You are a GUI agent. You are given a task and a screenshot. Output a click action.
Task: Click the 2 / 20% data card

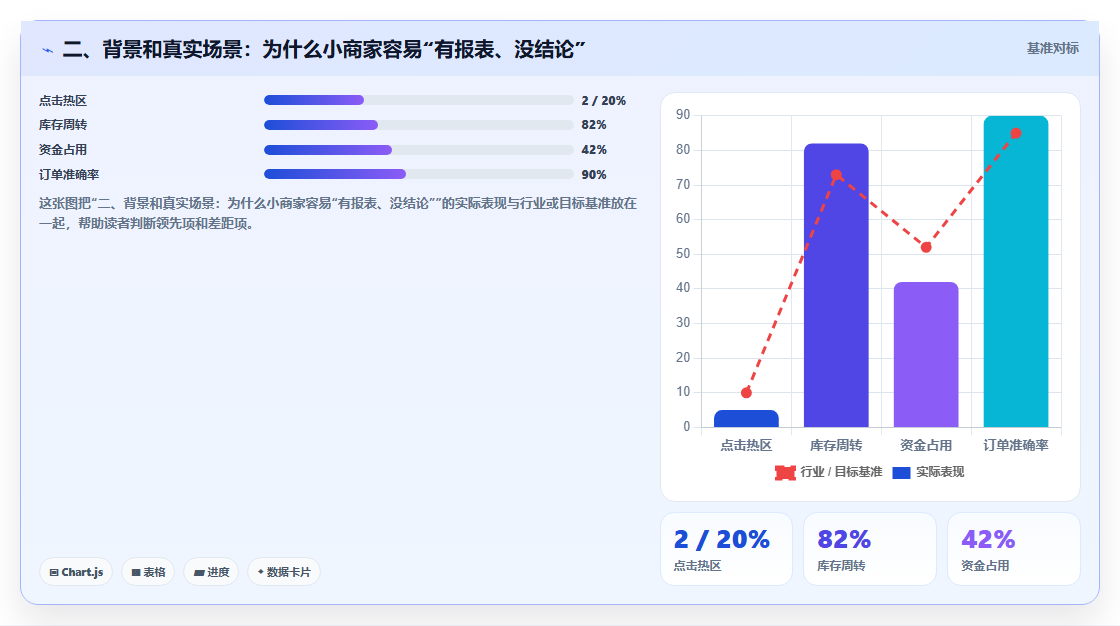point(726,549)
